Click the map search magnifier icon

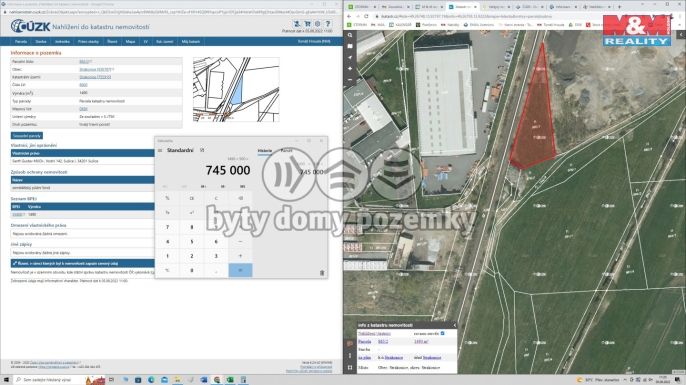click(x=350, y=35)
